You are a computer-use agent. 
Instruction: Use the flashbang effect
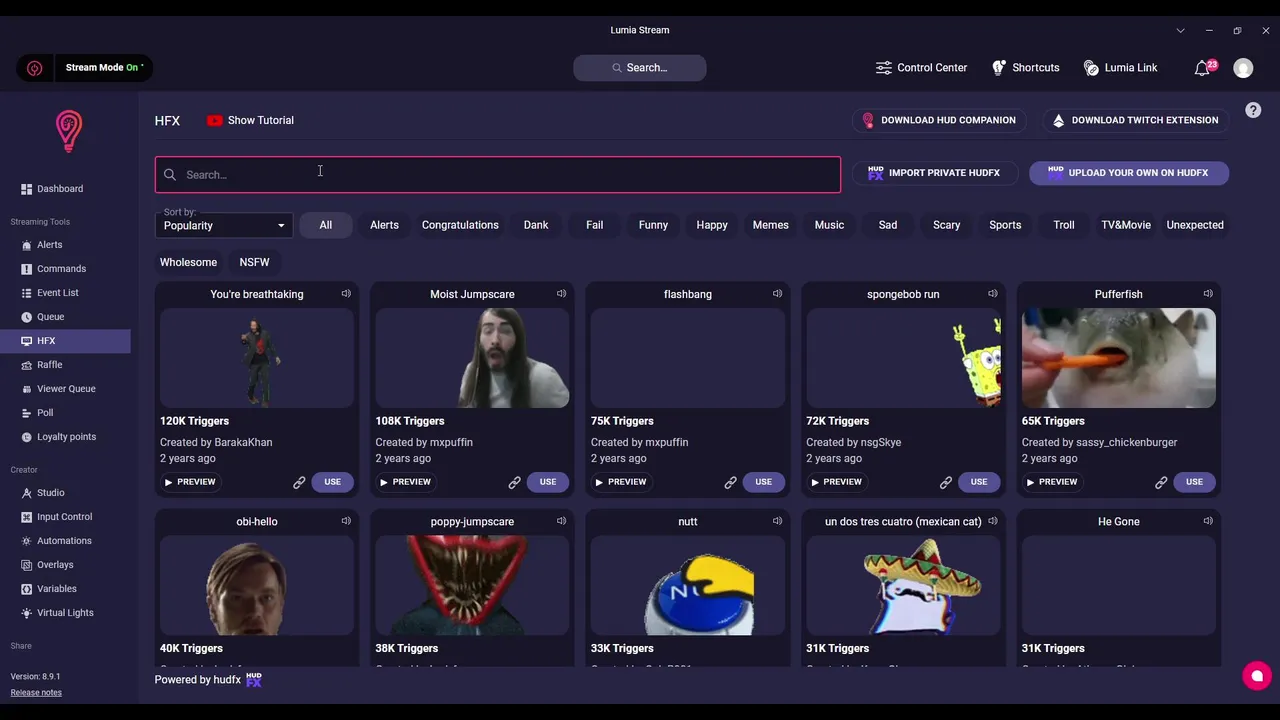pos(763,482)
